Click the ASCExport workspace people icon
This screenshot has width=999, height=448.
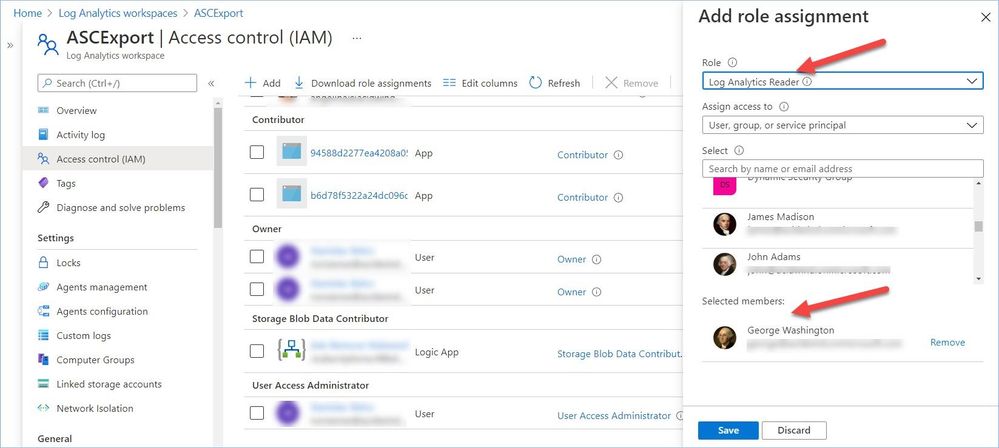click(x=48, y=45)
